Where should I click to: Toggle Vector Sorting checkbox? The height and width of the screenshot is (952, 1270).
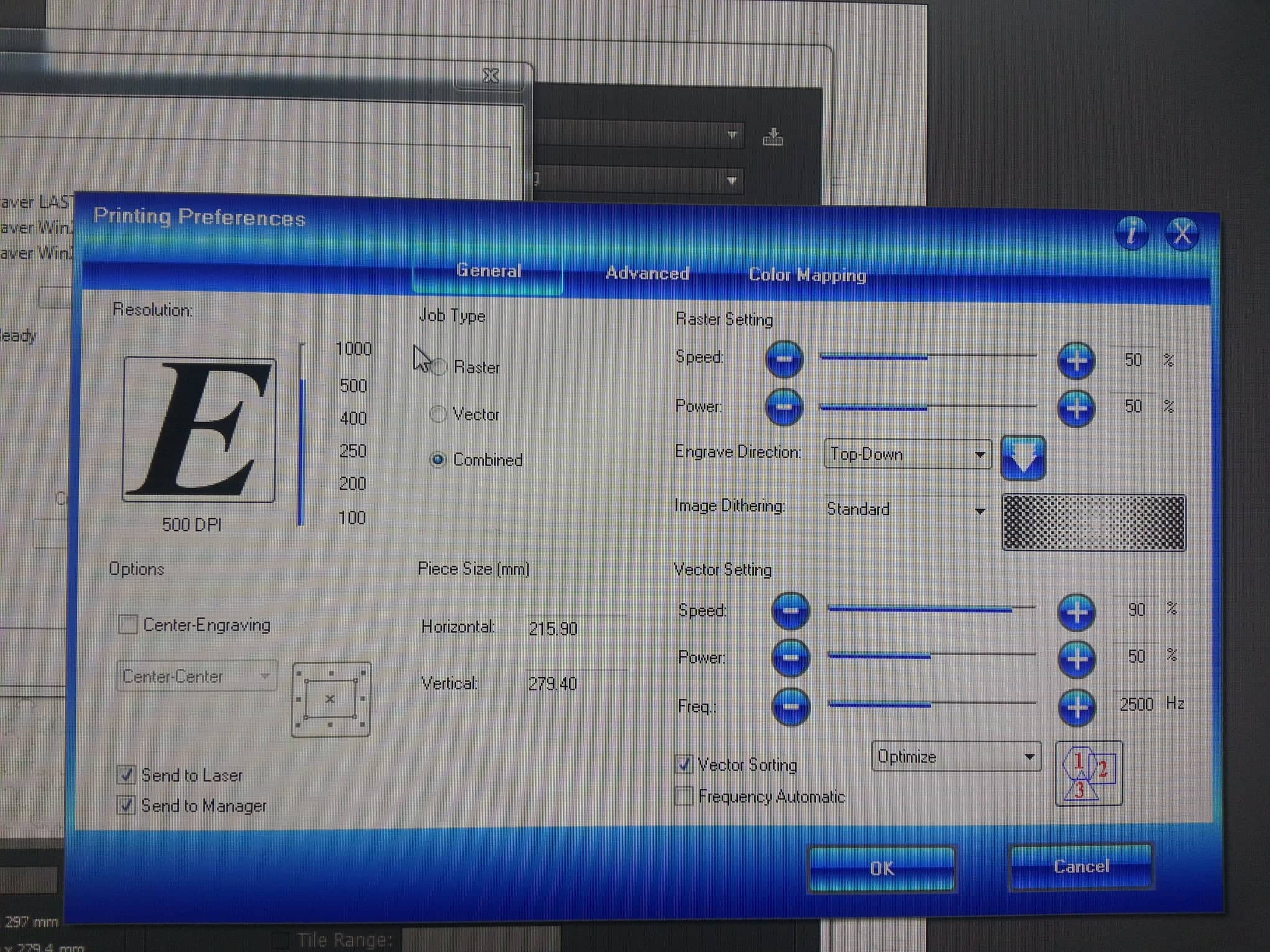coord(684,764)
